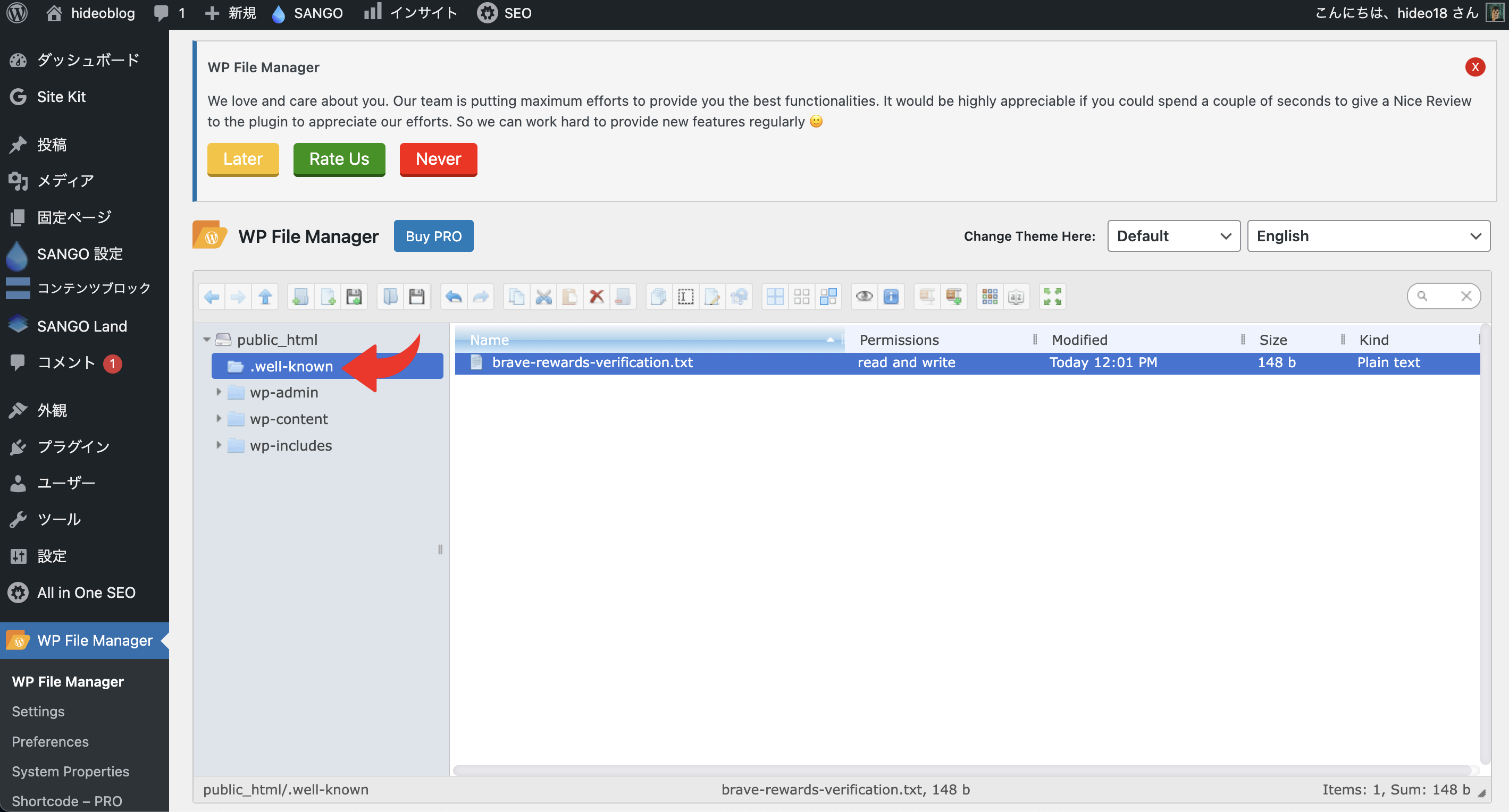The height and width of the screenshot is (812, 1509).
Task: Sort by the Modified column header
Action: click(x=1141, y=340)
